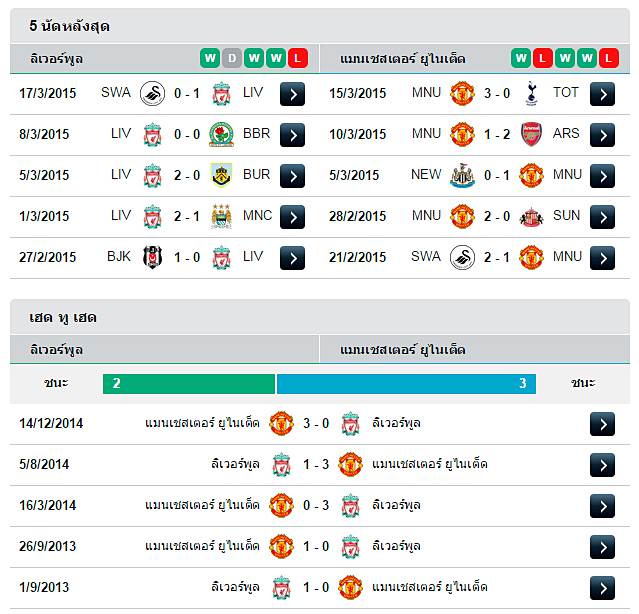Open details arrow for SWA vs LIV match
Image resolution: width=639 pixels, height=614 pixels.
pyautogui.click(x=292, y=94)
